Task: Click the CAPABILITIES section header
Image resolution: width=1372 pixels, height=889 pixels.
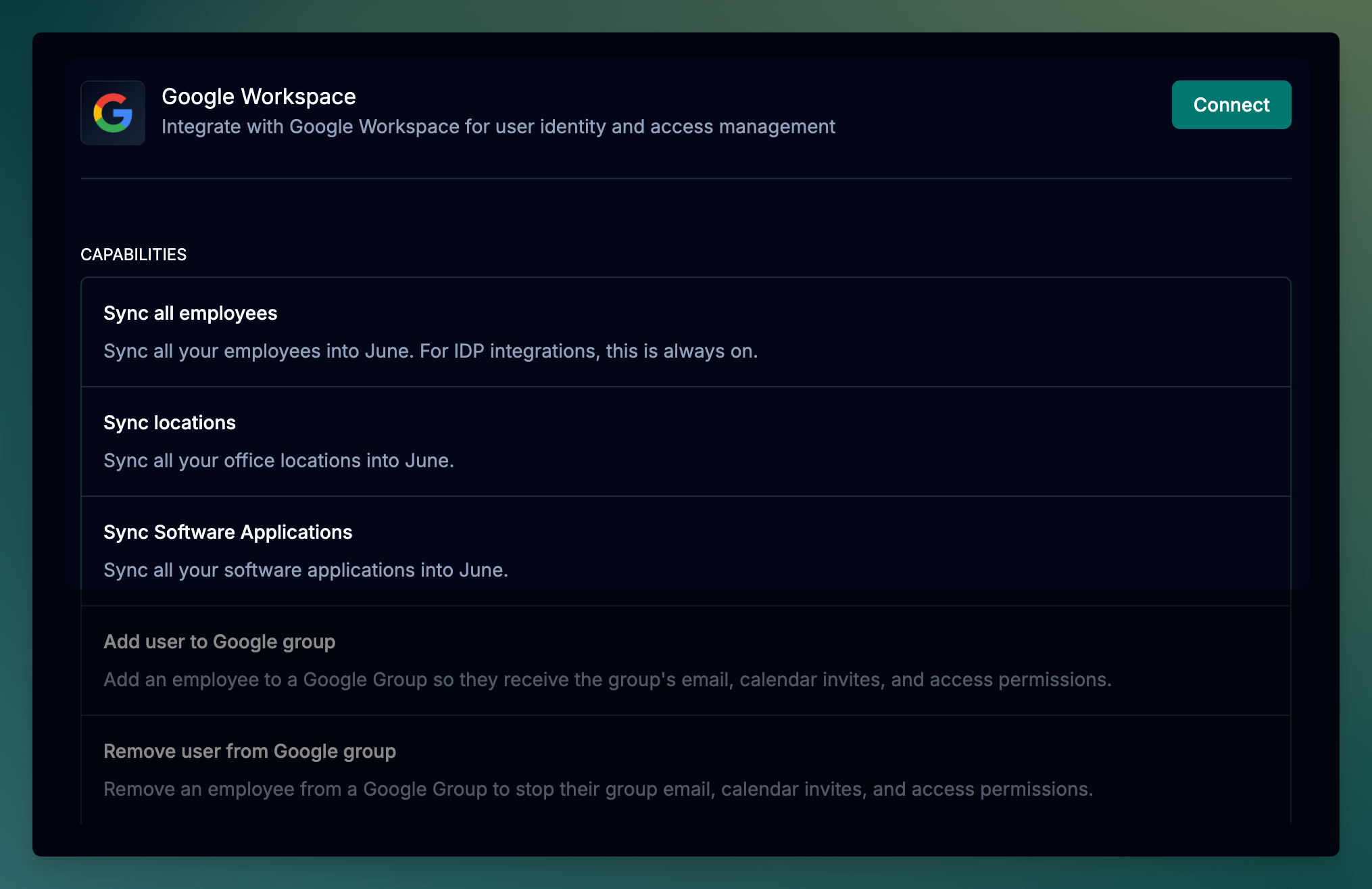Action: 134,255
